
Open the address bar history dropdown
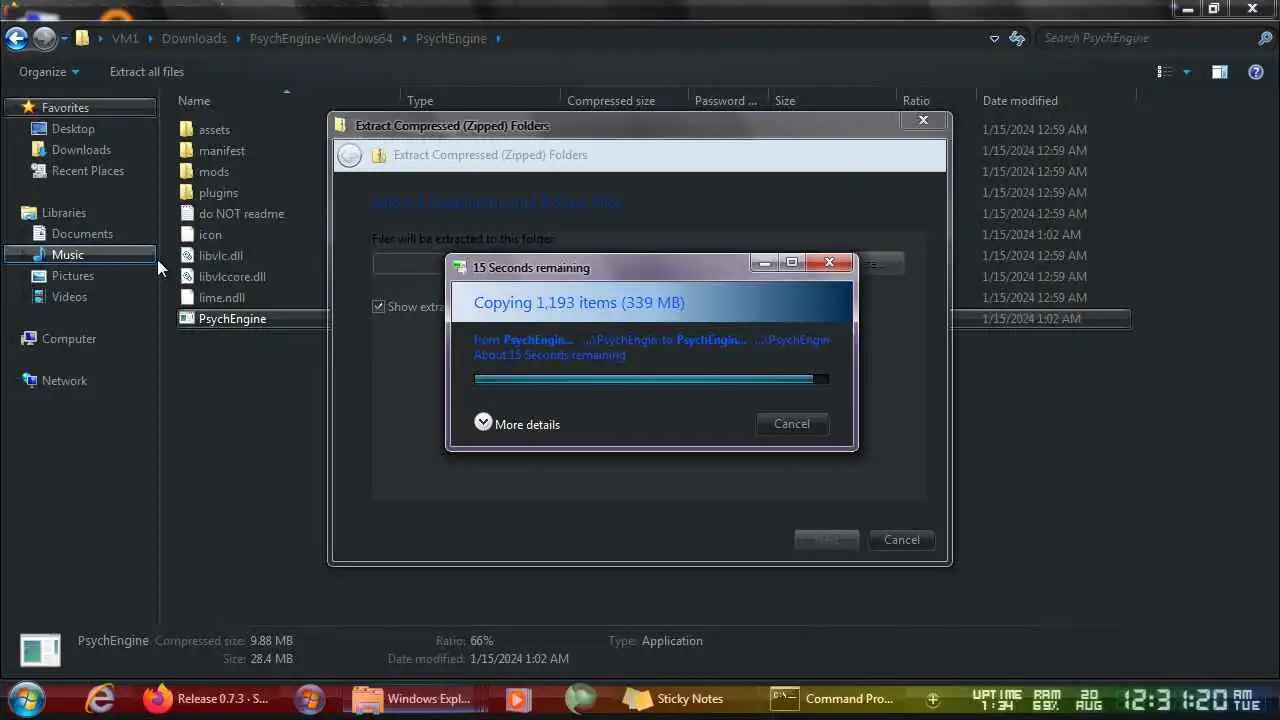point(994,38)
